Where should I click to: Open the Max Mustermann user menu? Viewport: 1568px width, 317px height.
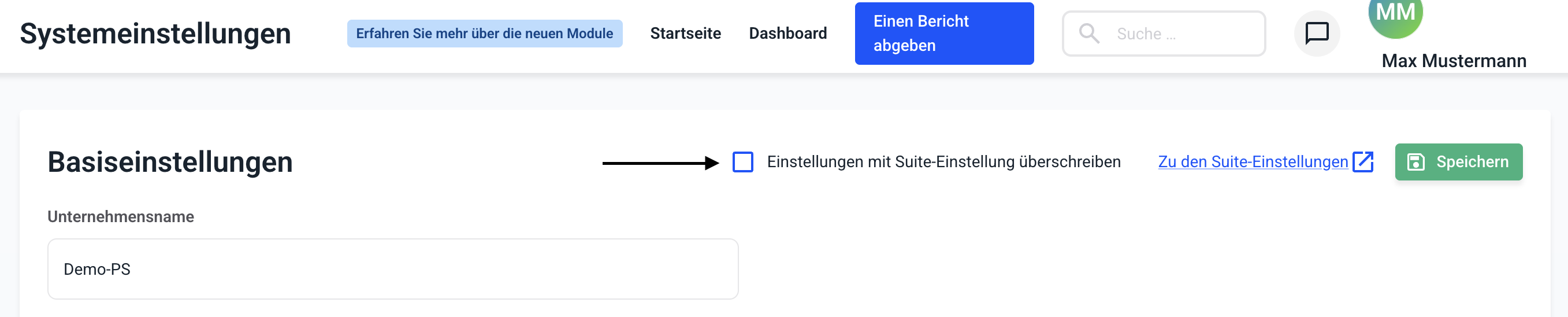1454,61
